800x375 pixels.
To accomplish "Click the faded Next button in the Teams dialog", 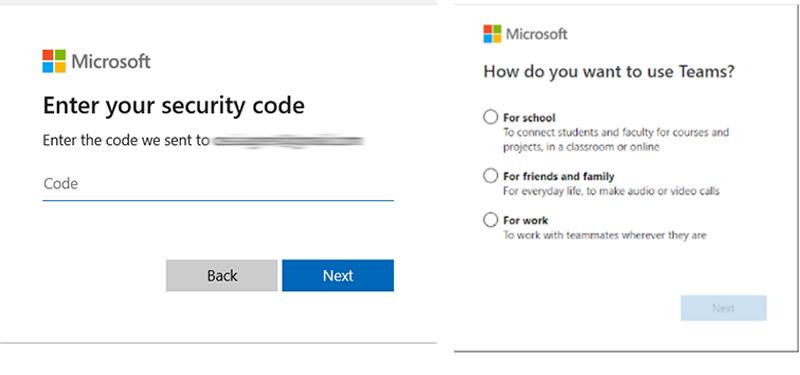I will click(723, 308).
